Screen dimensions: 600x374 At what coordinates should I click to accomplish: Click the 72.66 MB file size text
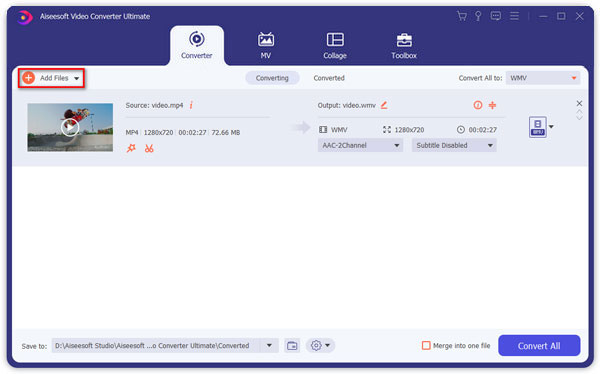tap(226, 132)
